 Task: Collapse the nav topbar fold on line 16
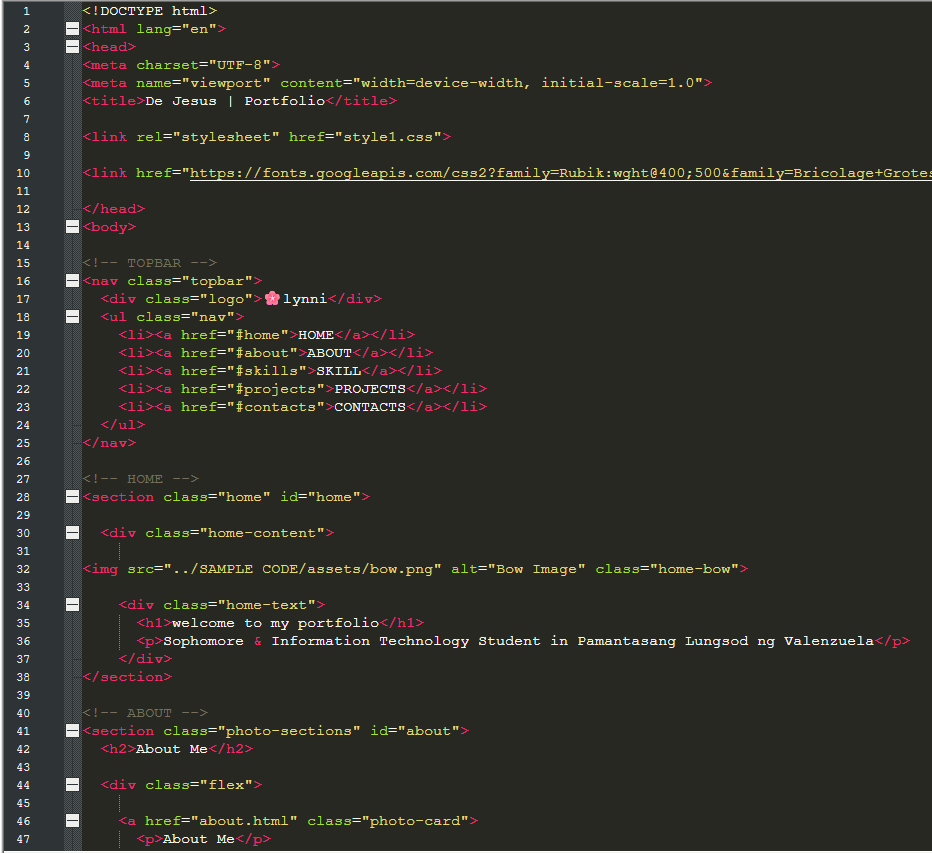[x=73, y=281]
